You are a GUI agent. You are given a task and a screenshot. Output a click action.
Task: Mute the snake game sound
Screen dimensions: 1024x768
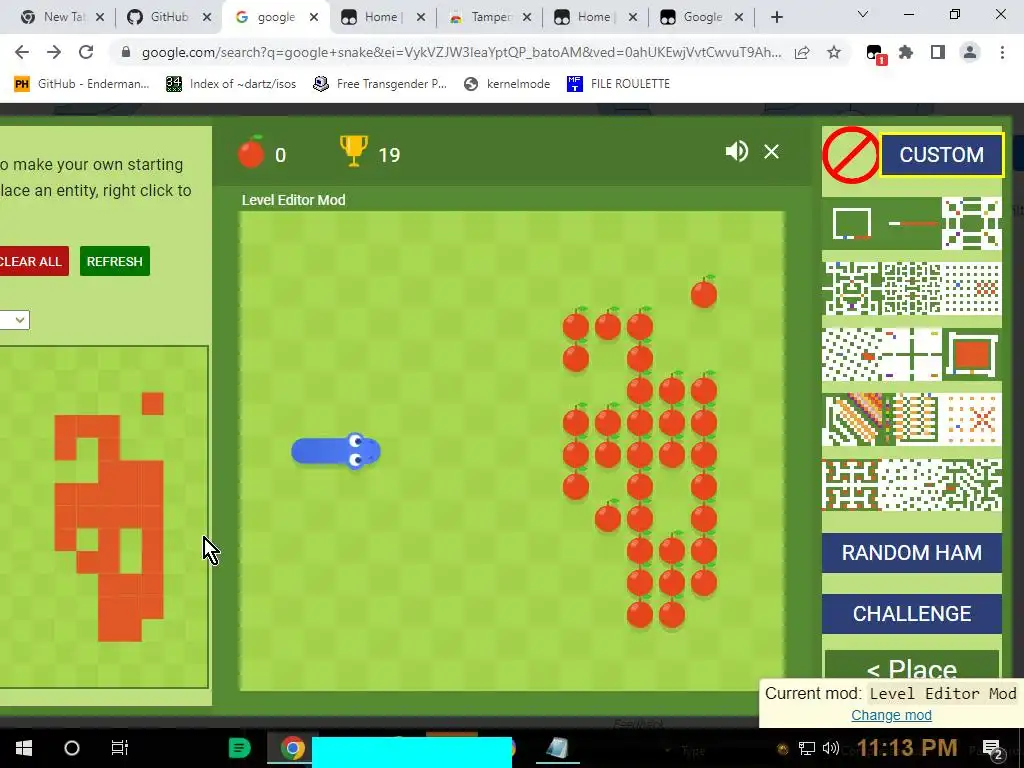737,152
